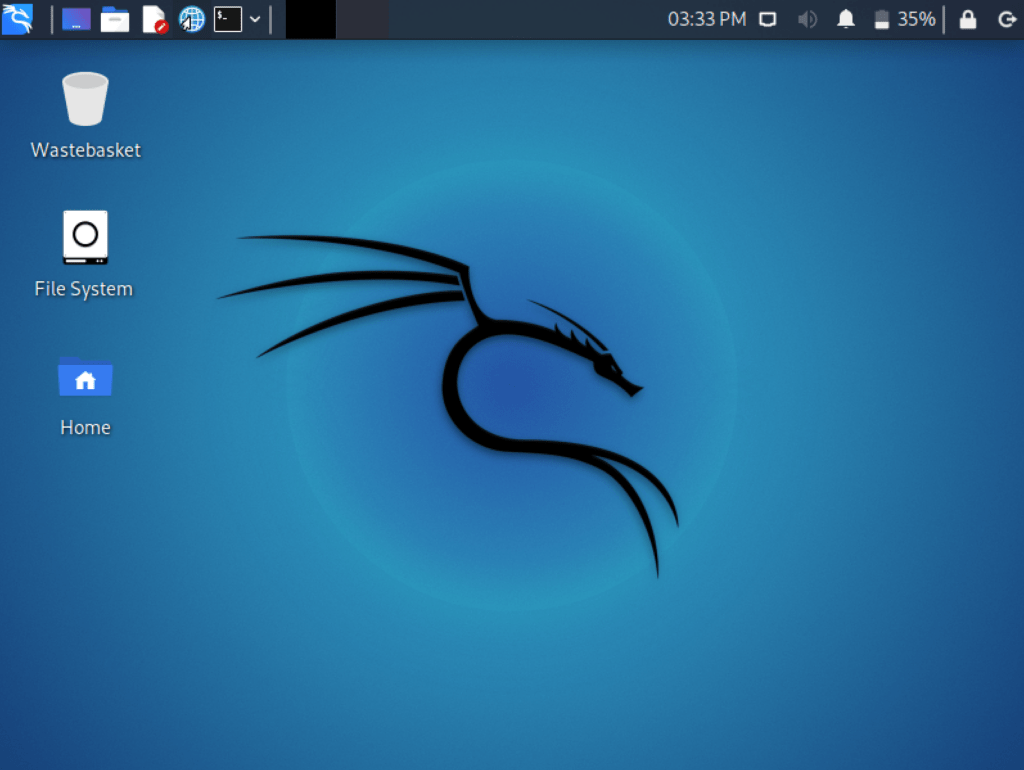Screen dimensions: 1024x770
Task: Open the terminal emulator from the panel
Action: pyautogui.click(x=228, y=19)
